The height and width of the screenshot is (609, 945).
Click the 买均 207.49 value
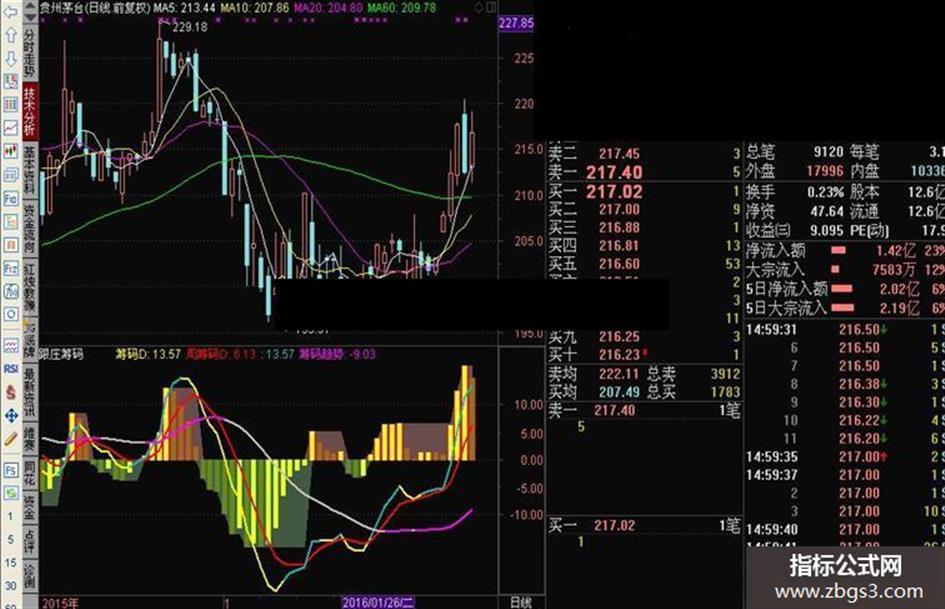point(619,392)
